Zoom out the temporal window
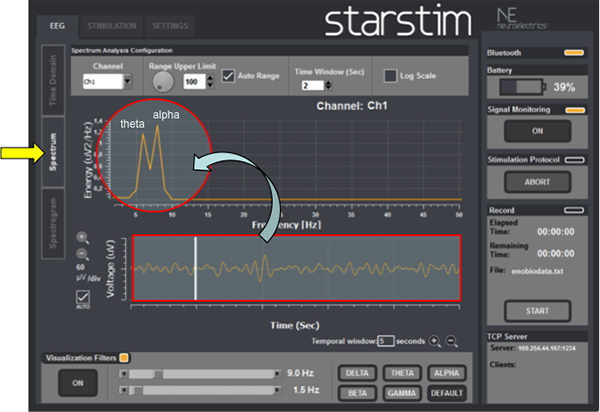This screenshot has height=412, width=600. tap(452, 341)
